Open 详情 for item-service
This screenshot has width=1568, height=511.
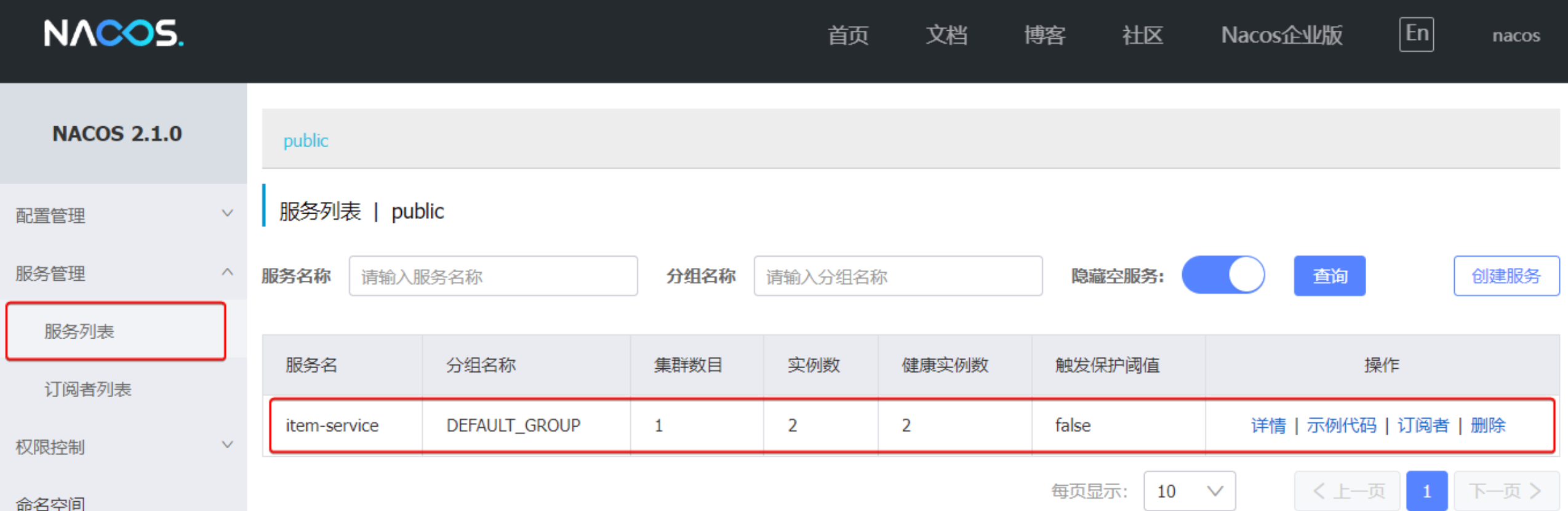tap(1268, 425)
